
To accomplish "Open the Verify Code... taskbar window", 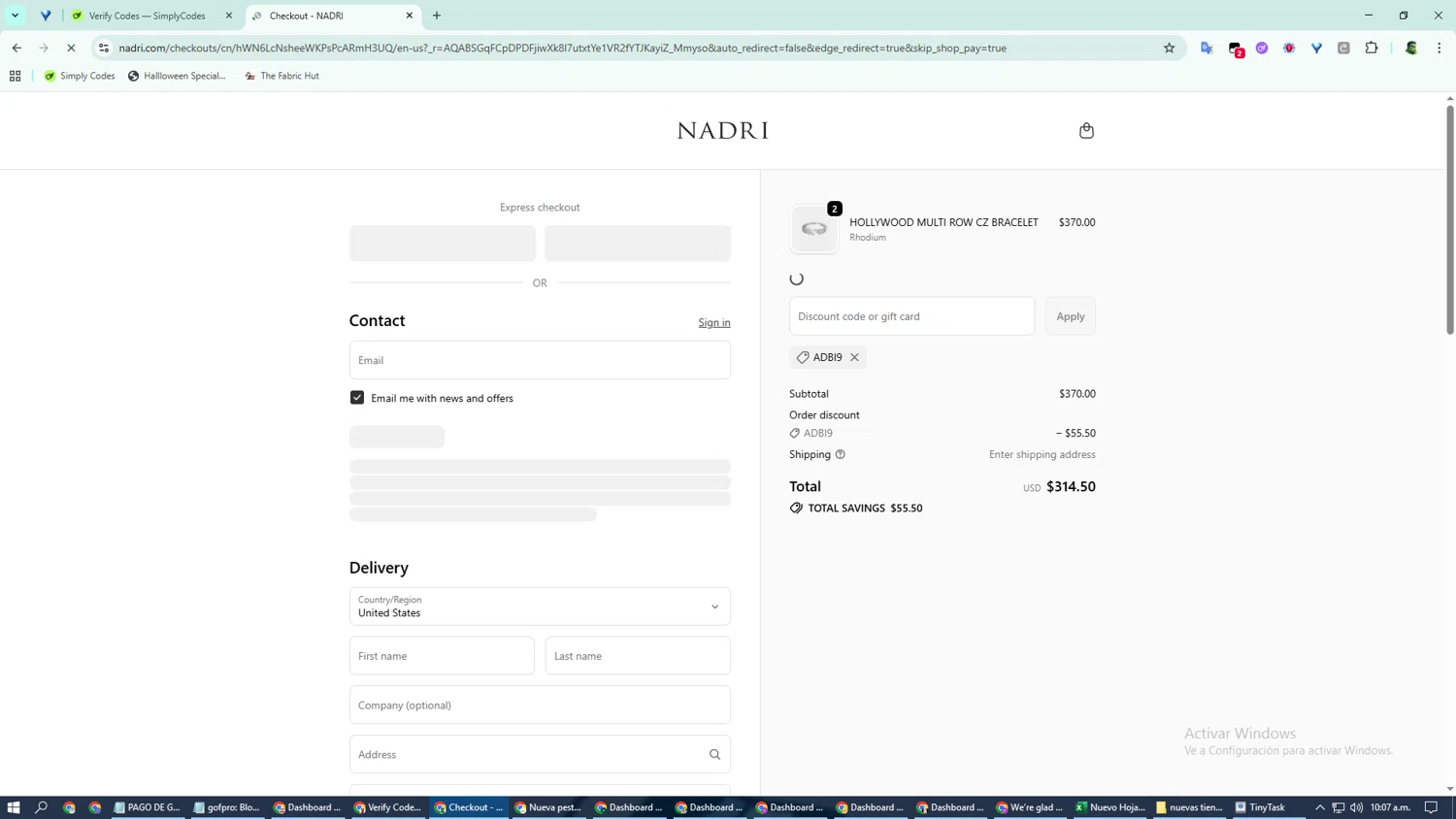I will (x=387, y=807).
